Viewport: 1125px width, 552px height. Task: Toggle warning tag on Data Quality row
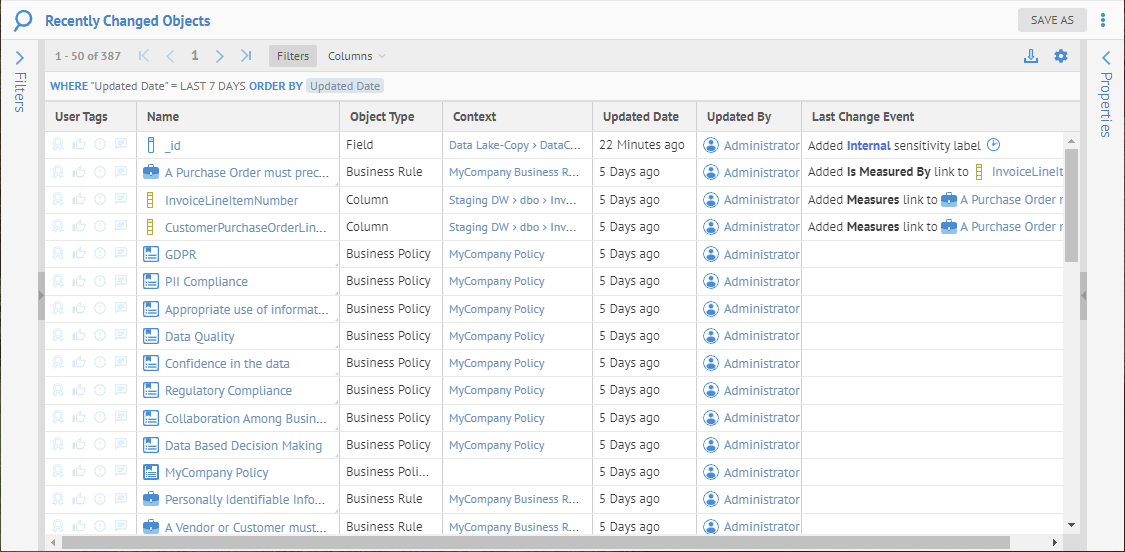coord(100,336)
